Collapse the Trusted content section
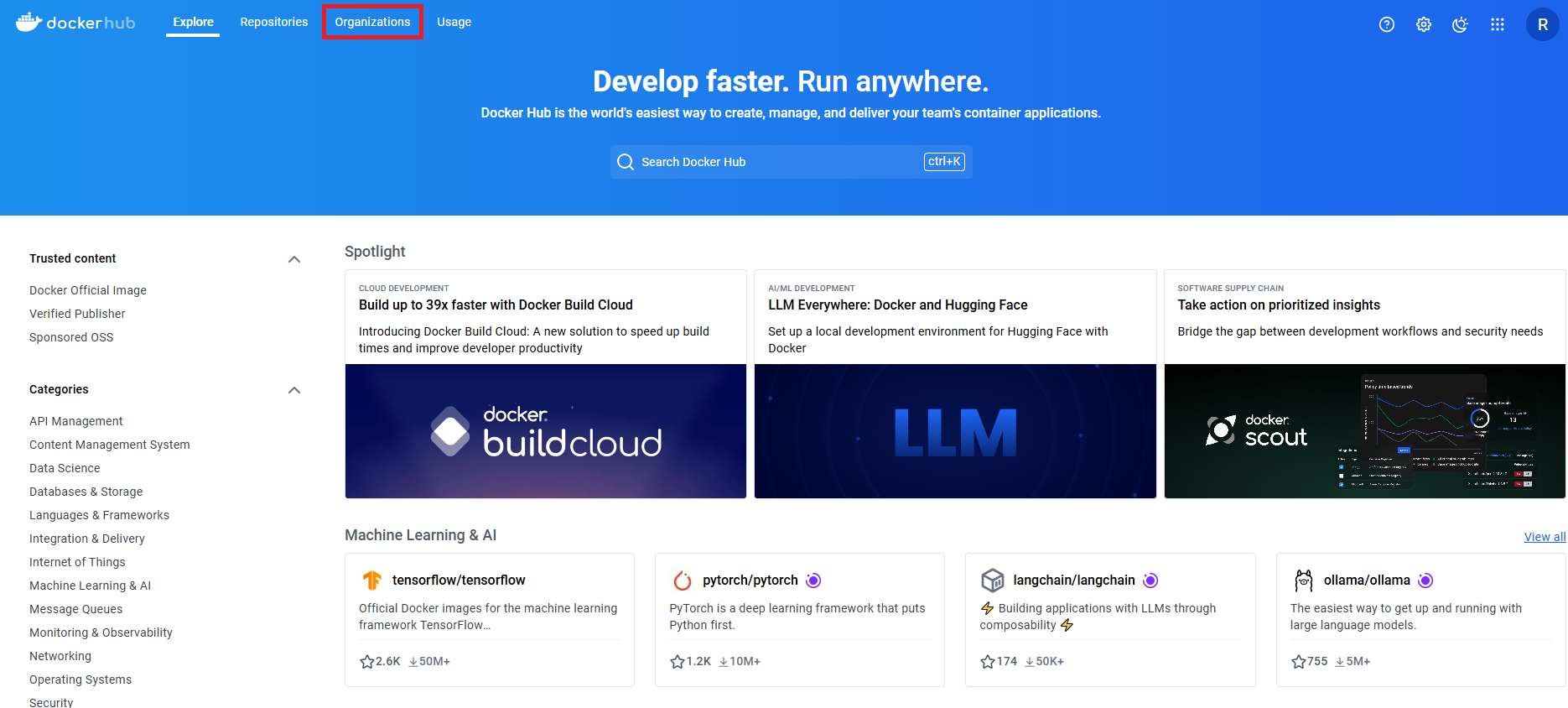This screenshot has width=1568, height=708. point(294,259)
